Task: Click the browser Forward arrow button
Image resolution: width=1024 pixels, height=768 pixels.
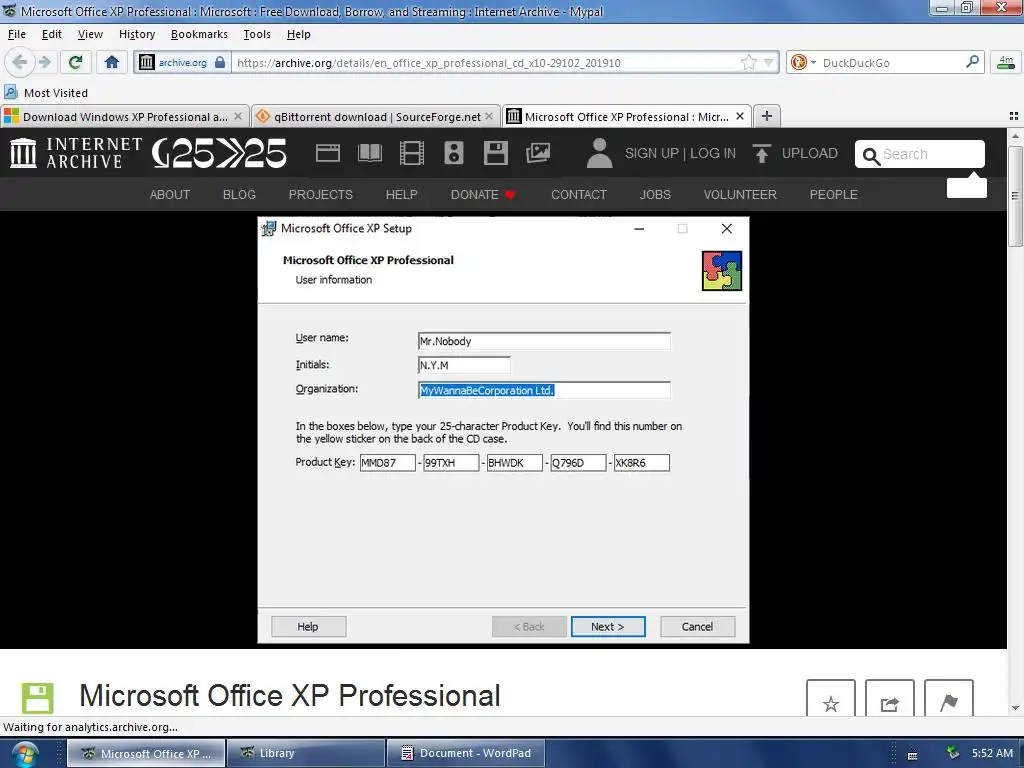Action: coord(44,63)
